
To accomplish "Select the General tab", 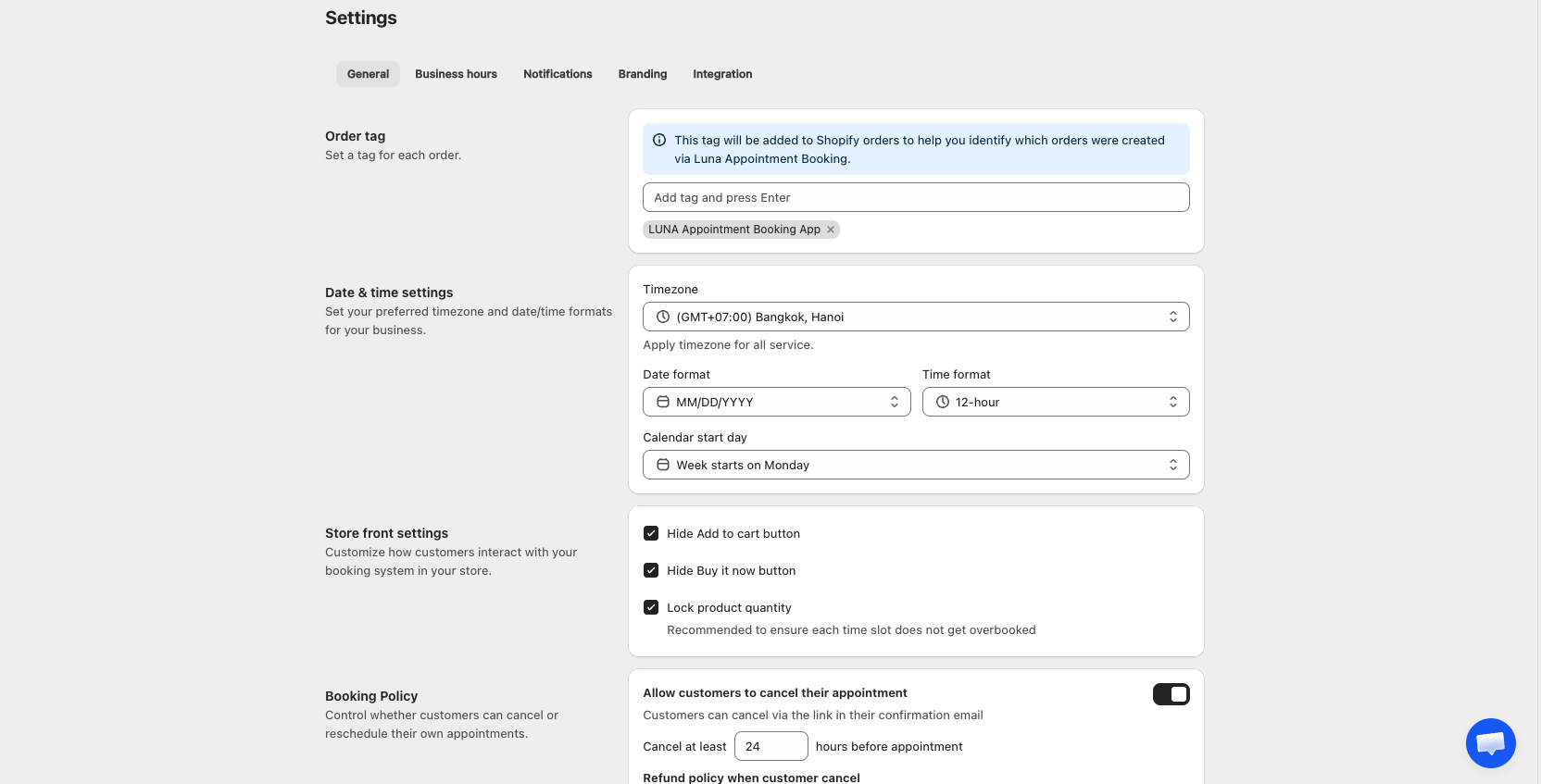I will coord(368,74).
